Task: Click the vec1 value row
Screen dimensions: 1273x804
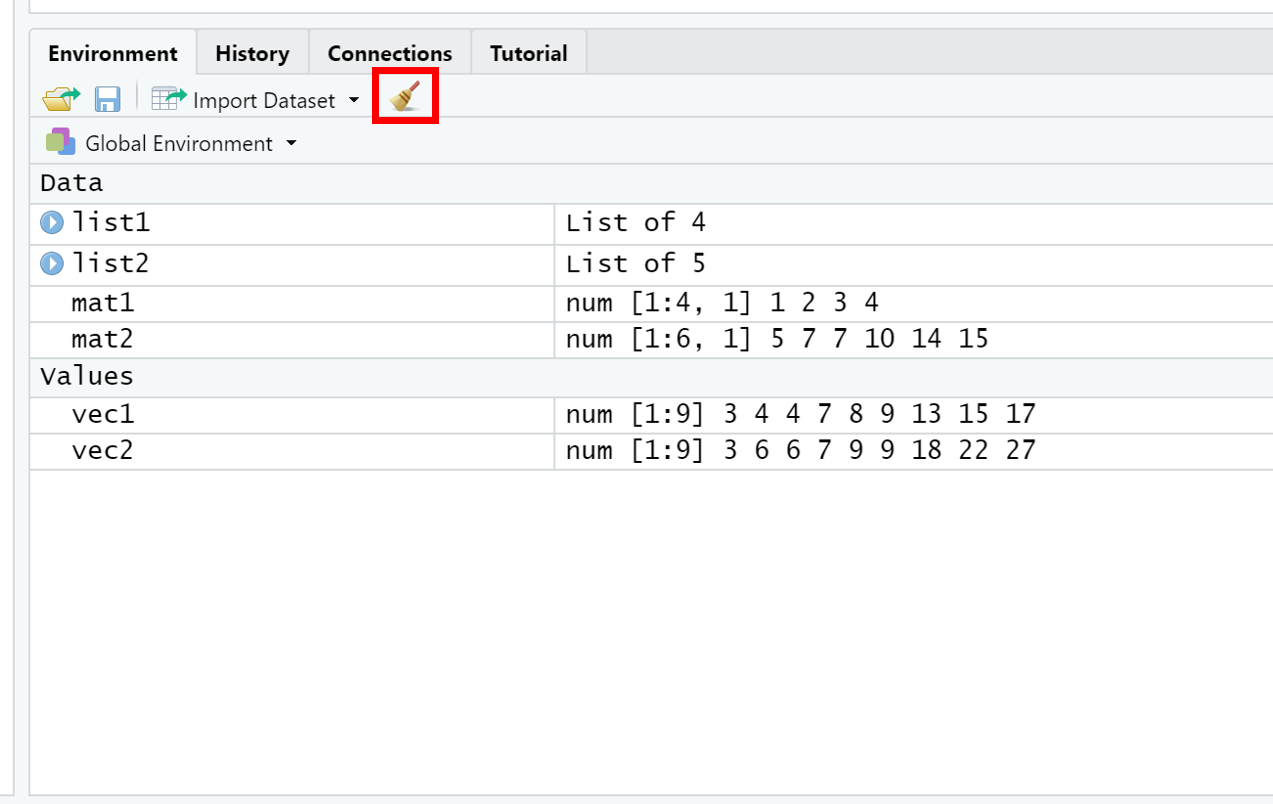Action: click(x=651, y=415)
